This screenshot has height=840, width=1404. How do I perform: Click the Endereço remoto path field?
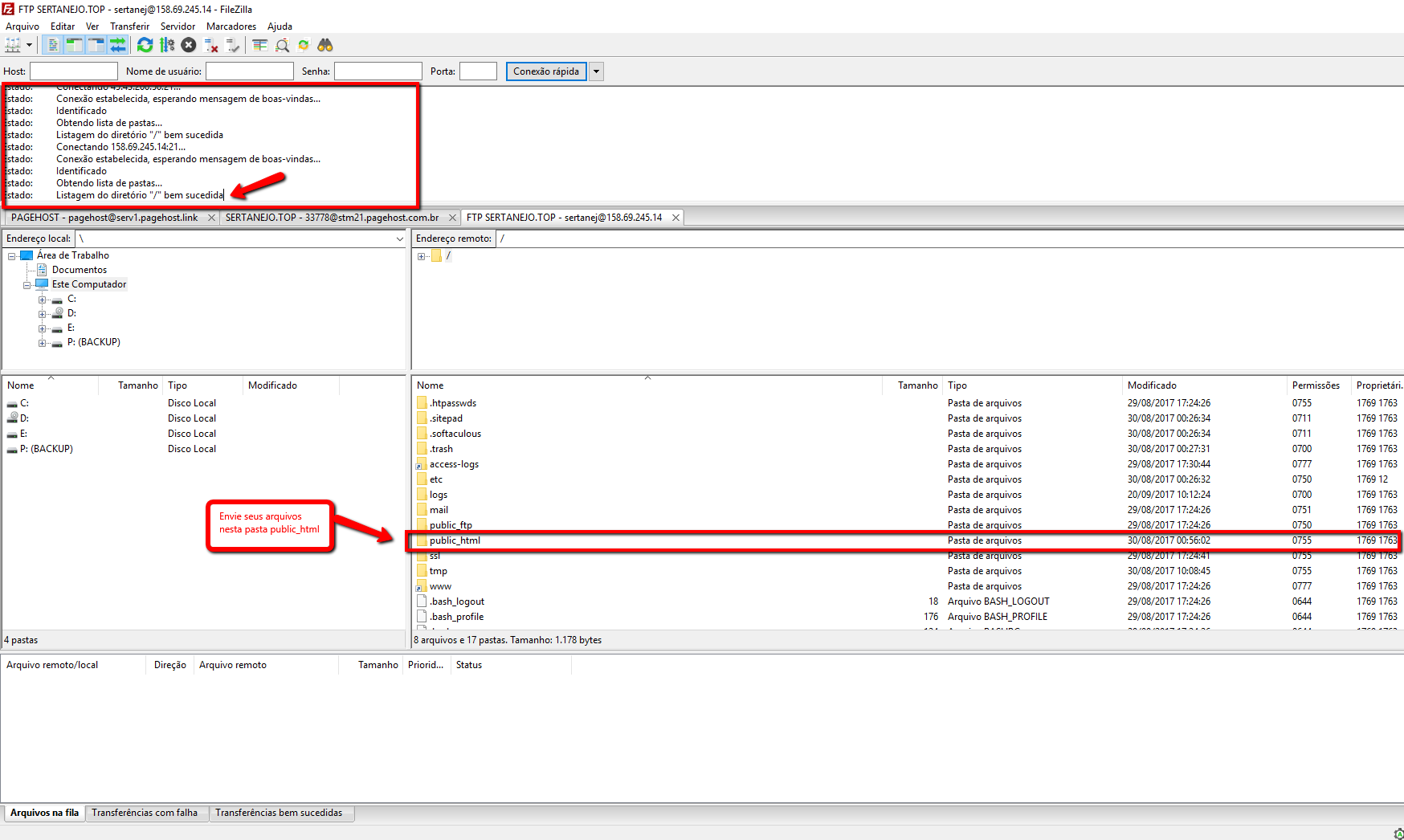pyautogui.click(x=949, y=239)
